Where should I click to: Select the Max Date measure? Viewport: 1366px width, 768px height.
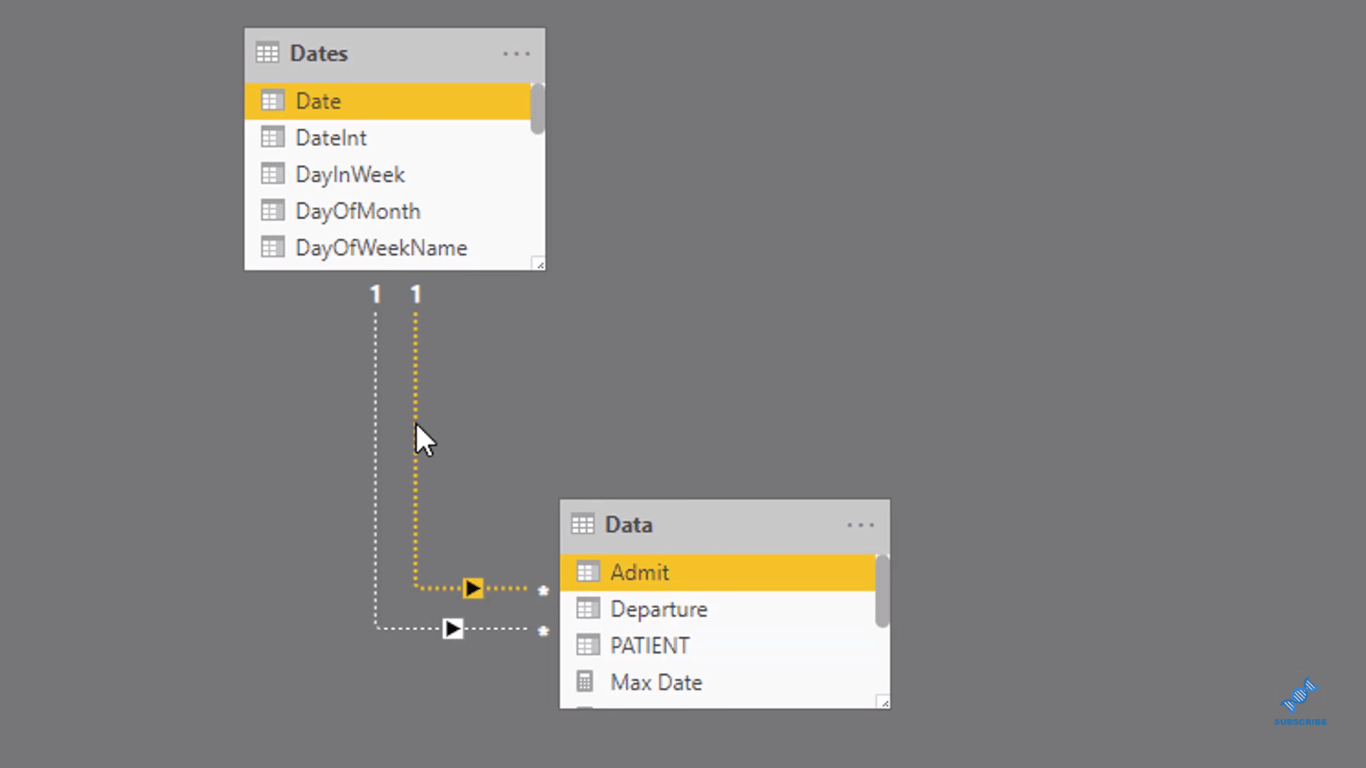click(717, 682)
